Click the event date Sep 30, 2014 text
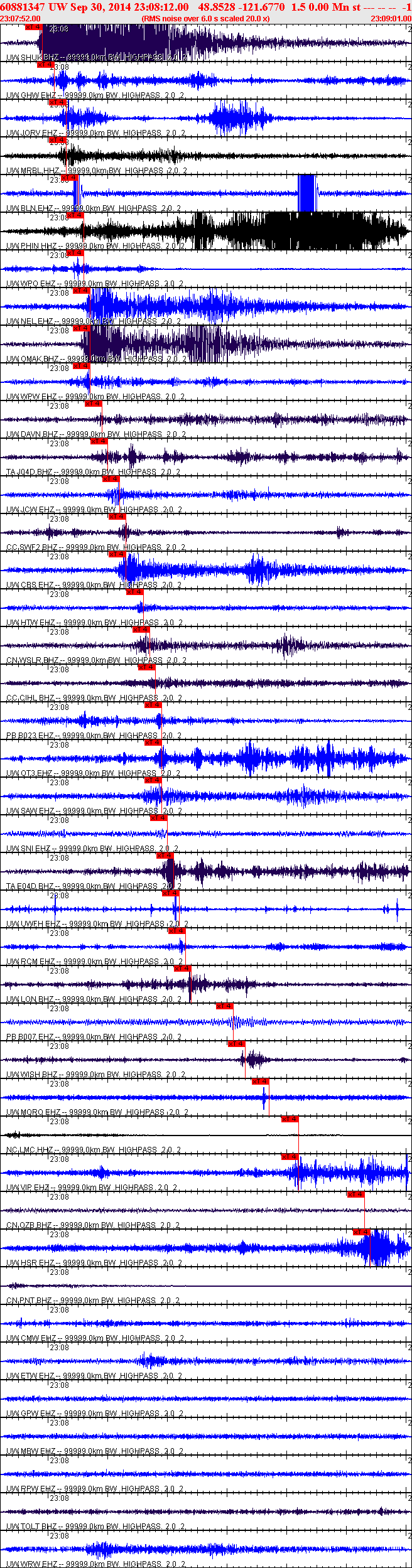This screenshot has height=1568, width=412. tap(98, 7)
